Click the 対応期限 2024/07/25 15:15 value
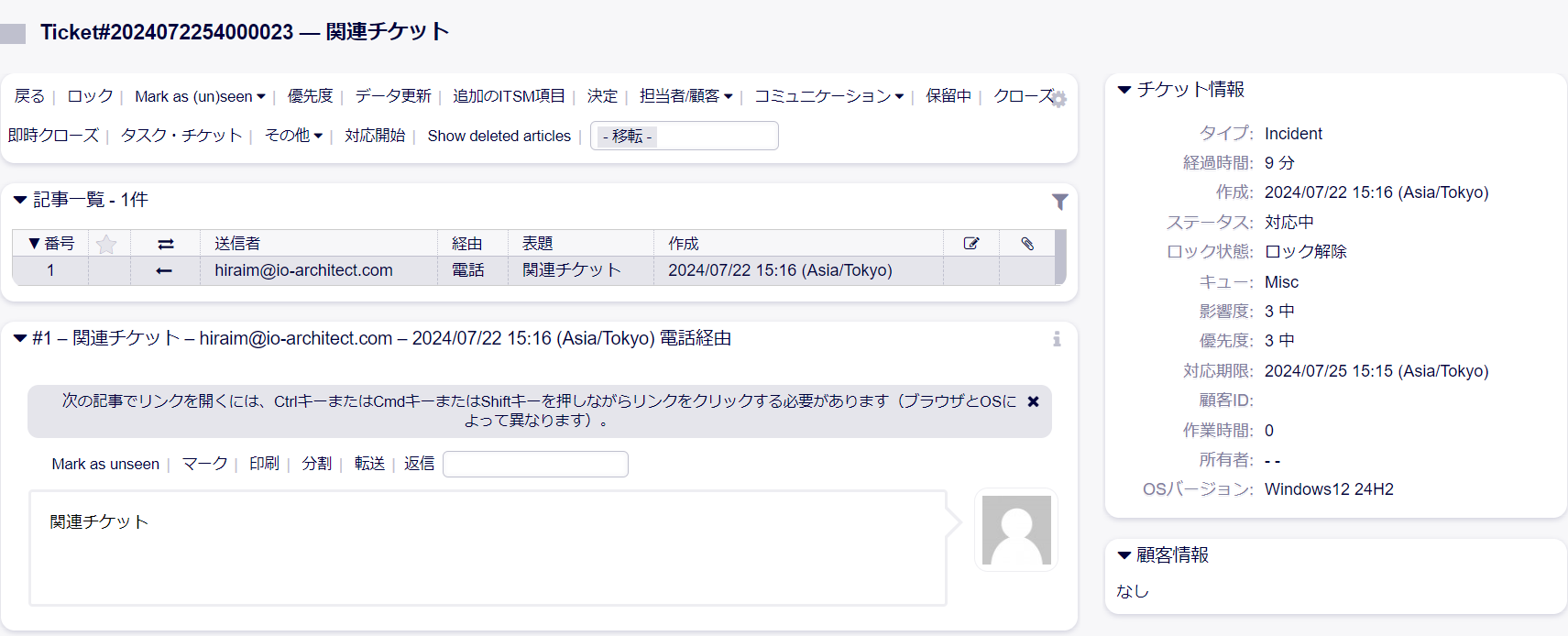 click(1376, 371)
